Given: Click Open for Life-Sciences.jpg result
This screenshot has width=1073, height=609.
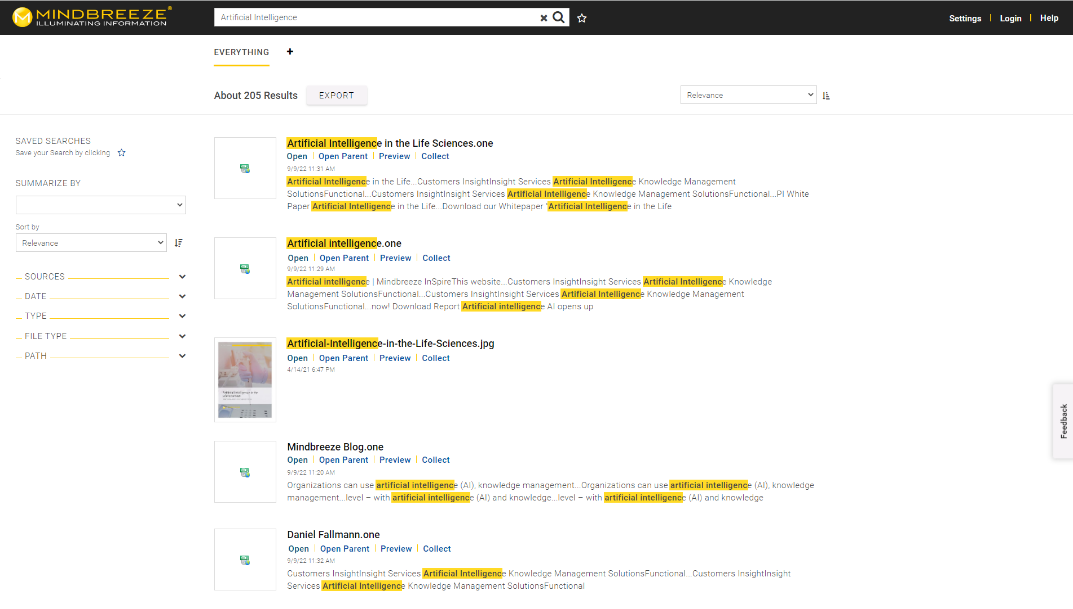Looking at the screenshot, I should [x=297, y=358].
